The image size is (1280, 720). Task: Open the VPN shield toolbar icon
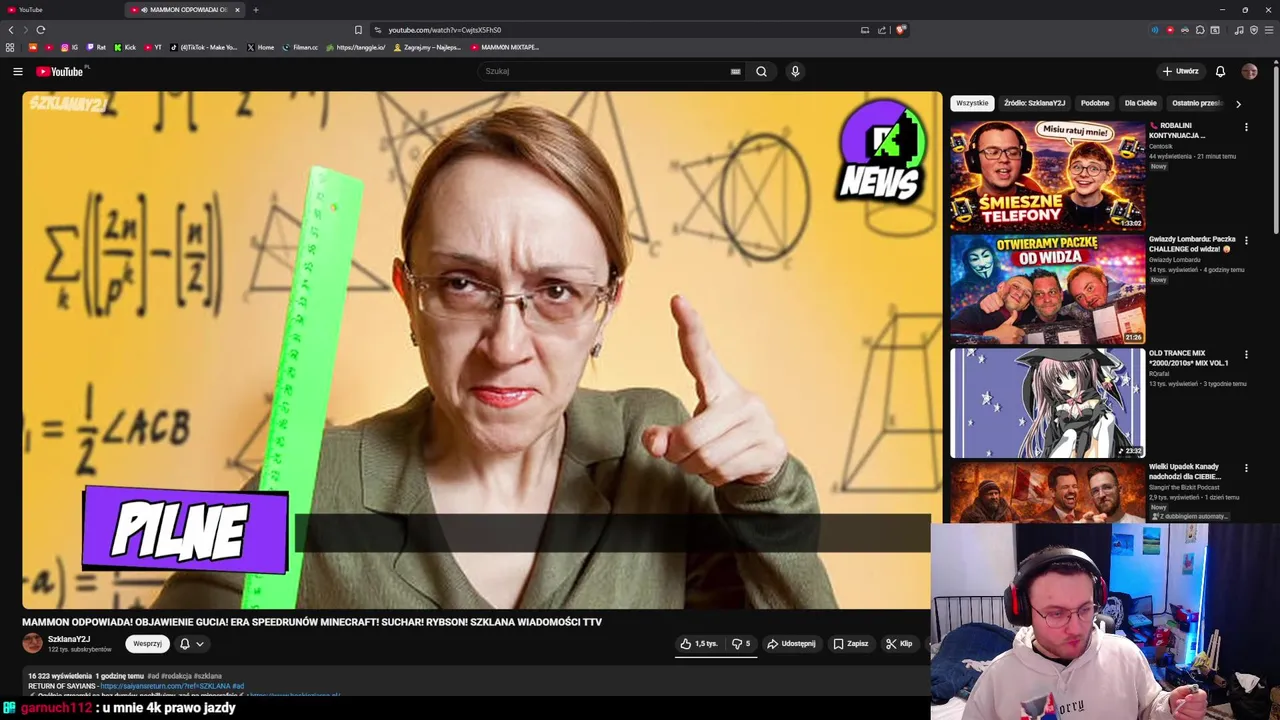tap(1254, 30)
